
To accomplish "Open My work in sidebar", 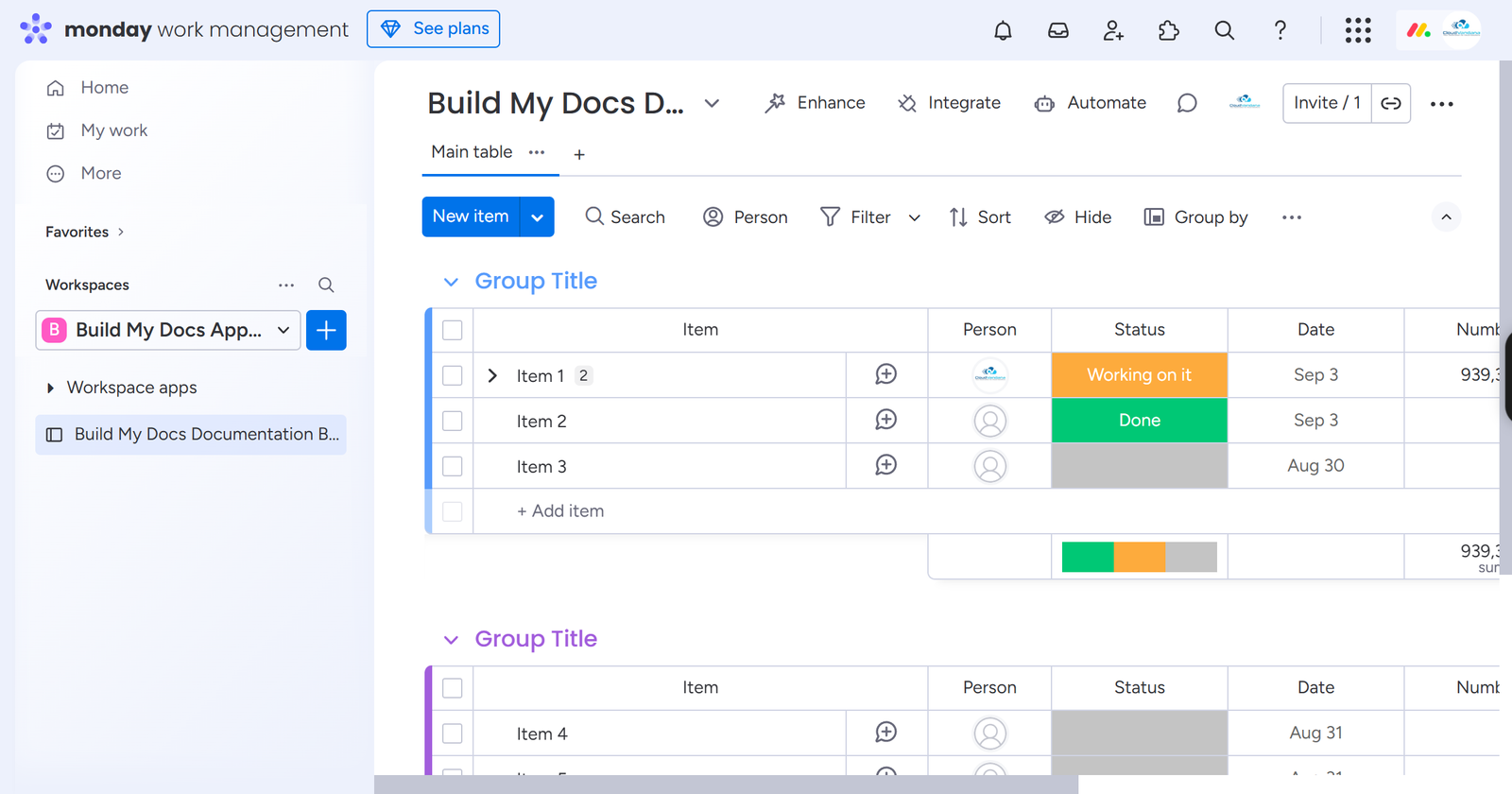I will click(113, 130).
